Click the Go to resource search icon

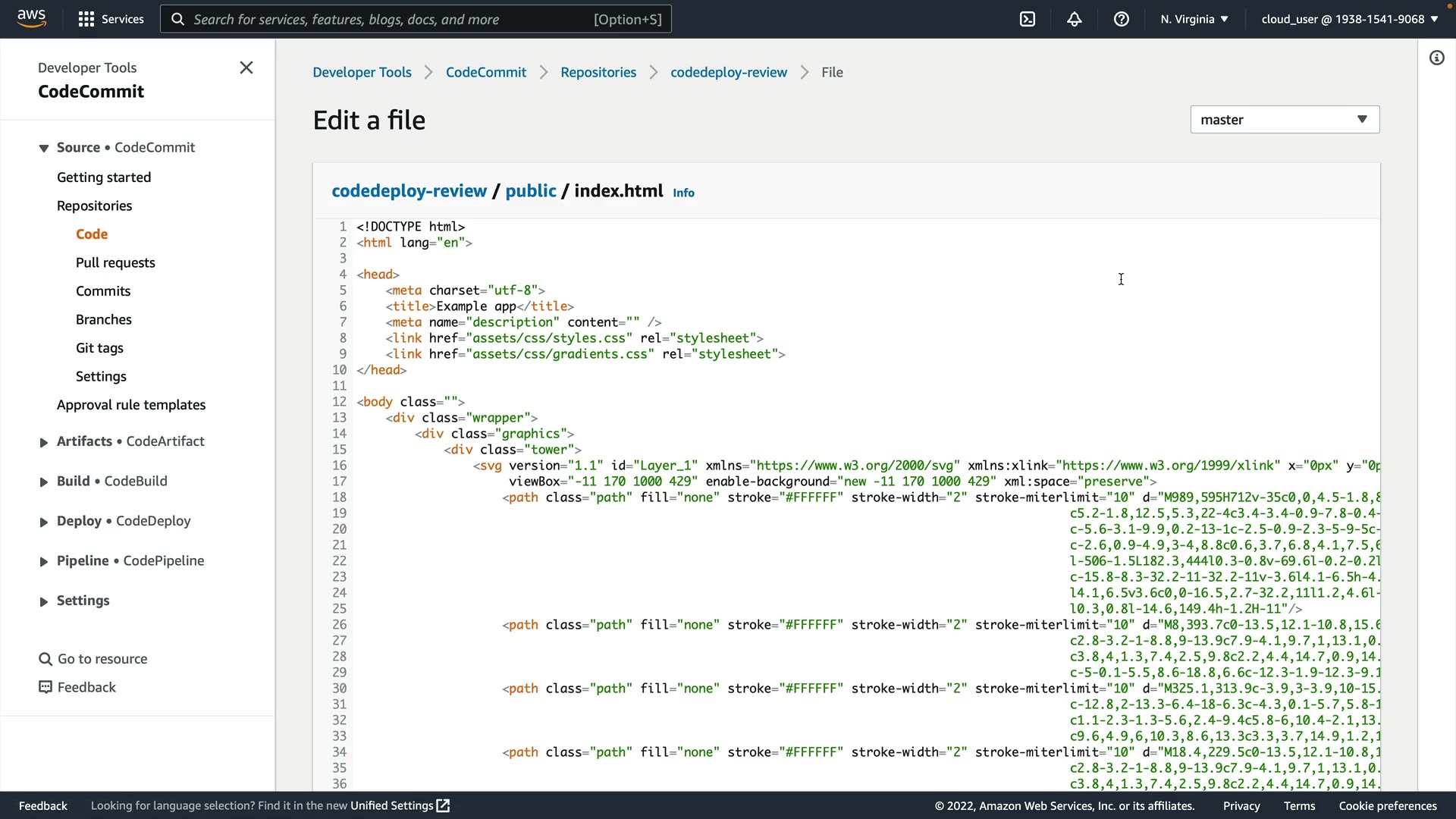[x=45, y=659]
